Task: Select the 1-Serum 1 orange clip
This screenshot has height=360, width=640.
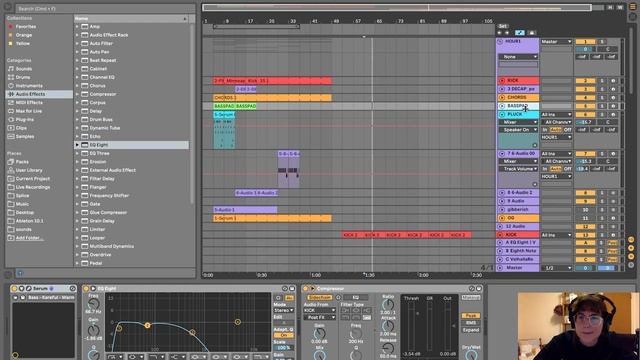Action: [272, 218]
